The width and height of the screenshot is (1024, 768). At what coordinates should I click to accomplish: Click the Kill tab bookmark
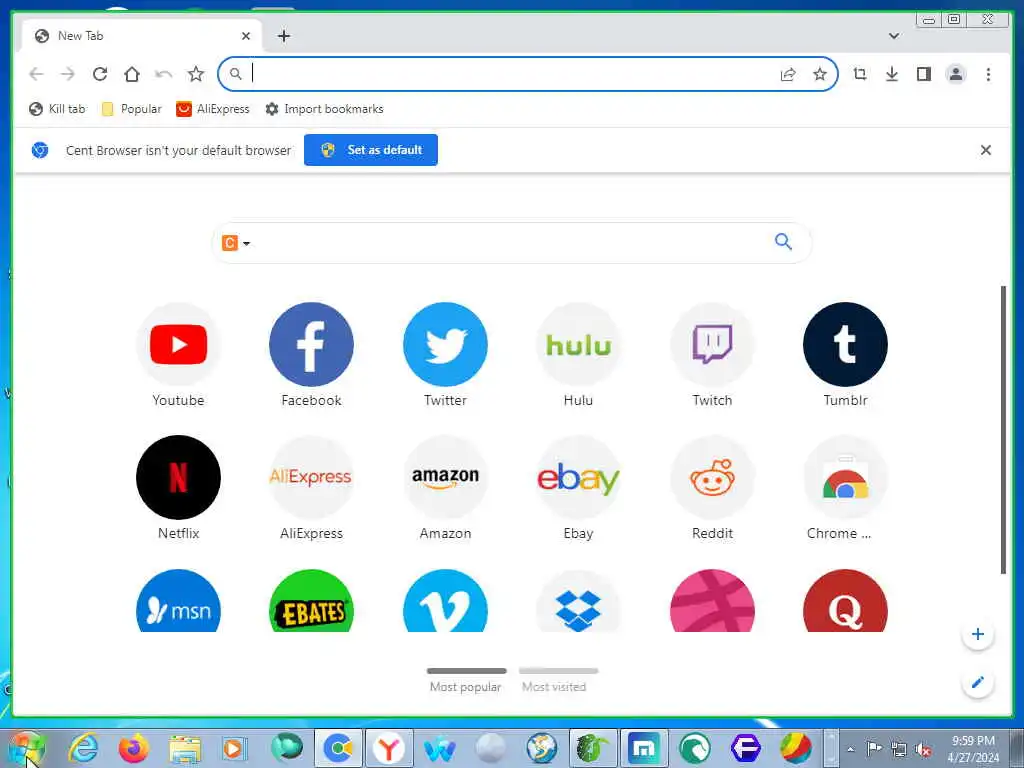point(57,109)
